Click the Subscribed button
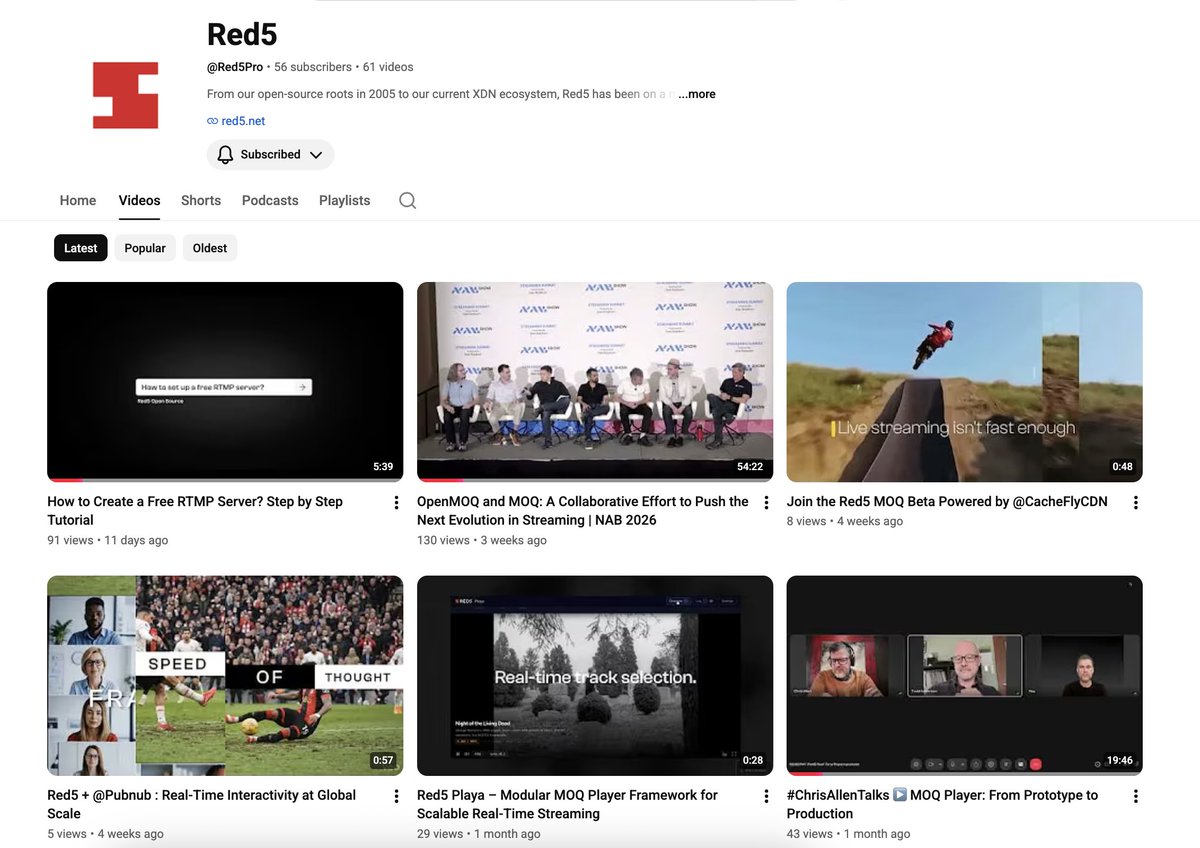Viewport: 1200px width, 848px height. 270,155
